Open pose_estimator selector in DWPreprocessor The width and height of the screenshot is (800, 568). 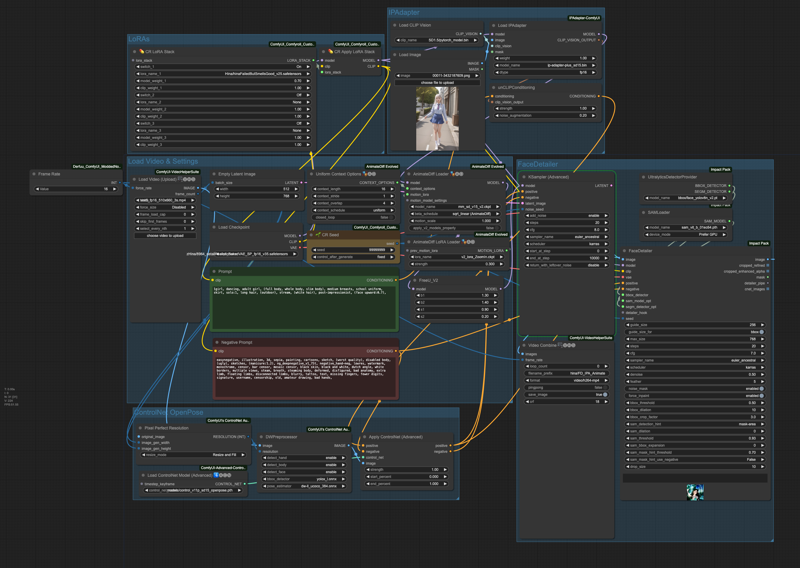point(304,486)
